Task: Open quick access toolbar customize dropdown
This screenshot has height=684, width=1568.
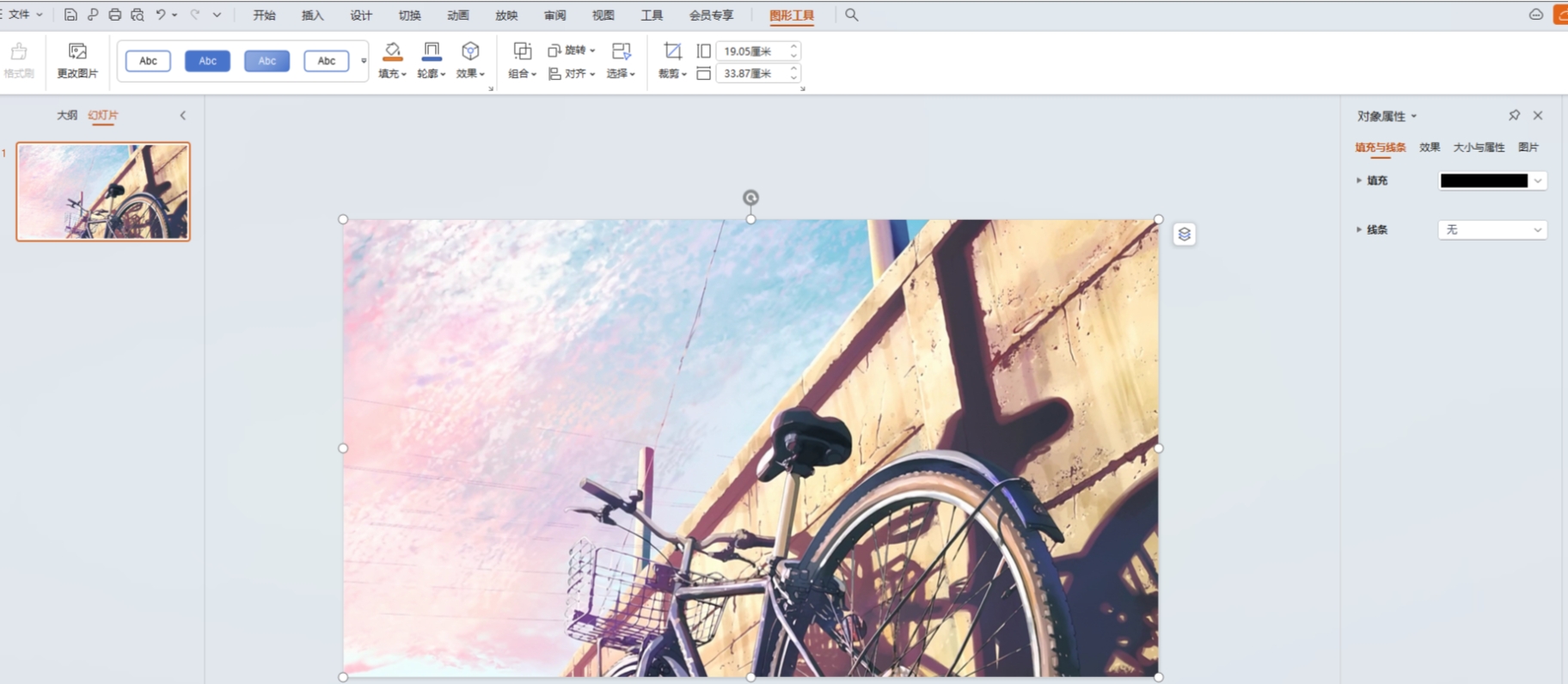Action: [x=217, y=15]
